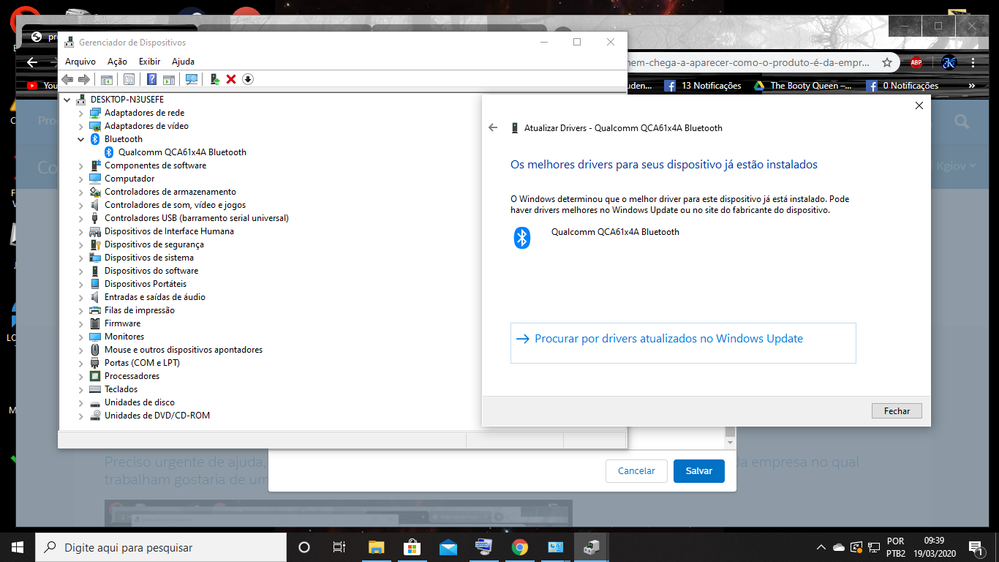Select Controladores de som, vídeo e jogos
The image size is (999, 562).
coord(175,205)
